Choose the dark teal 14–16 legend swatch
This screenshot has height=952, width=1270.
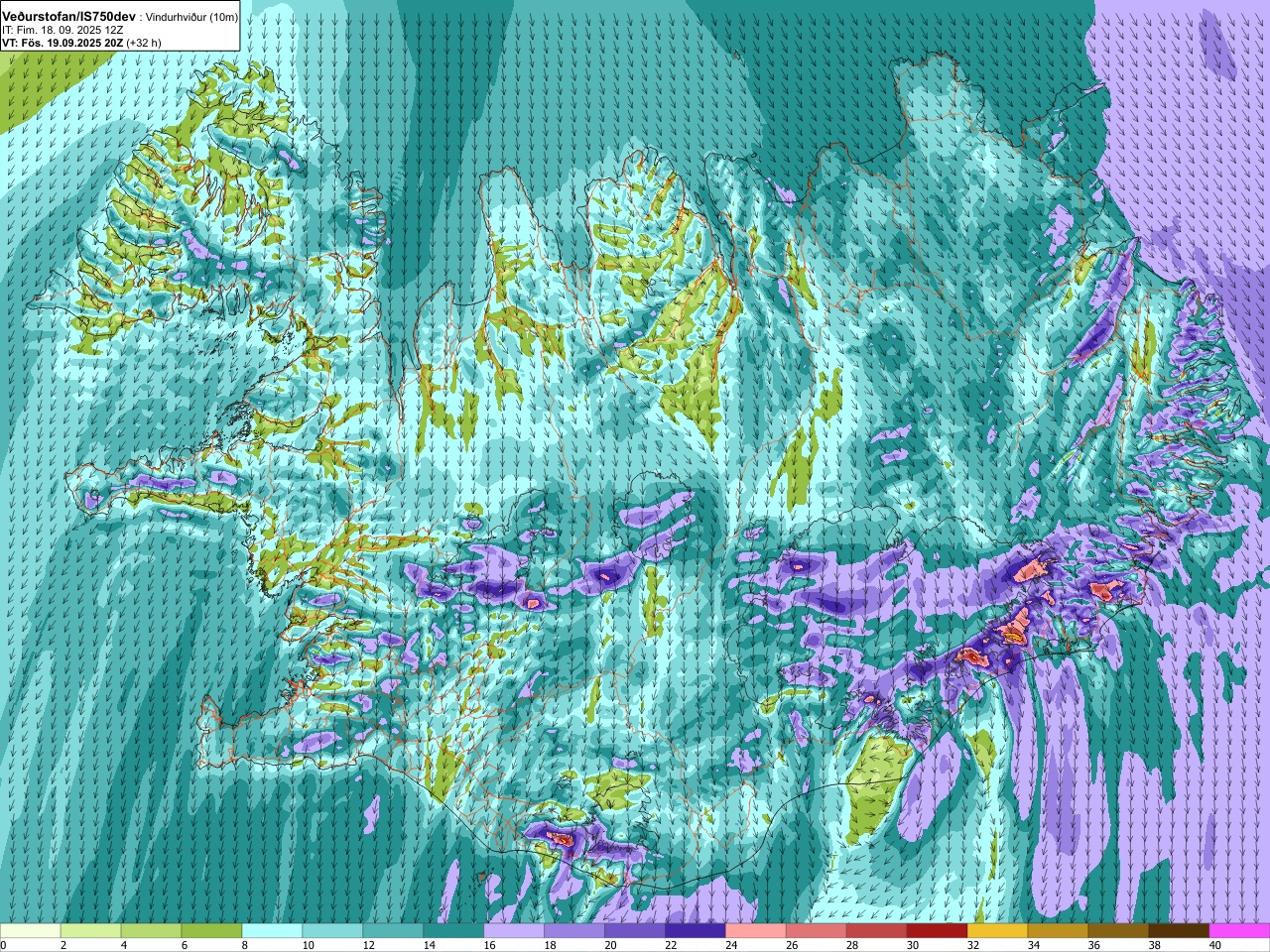pyautogui.click(x=454, y=931)
